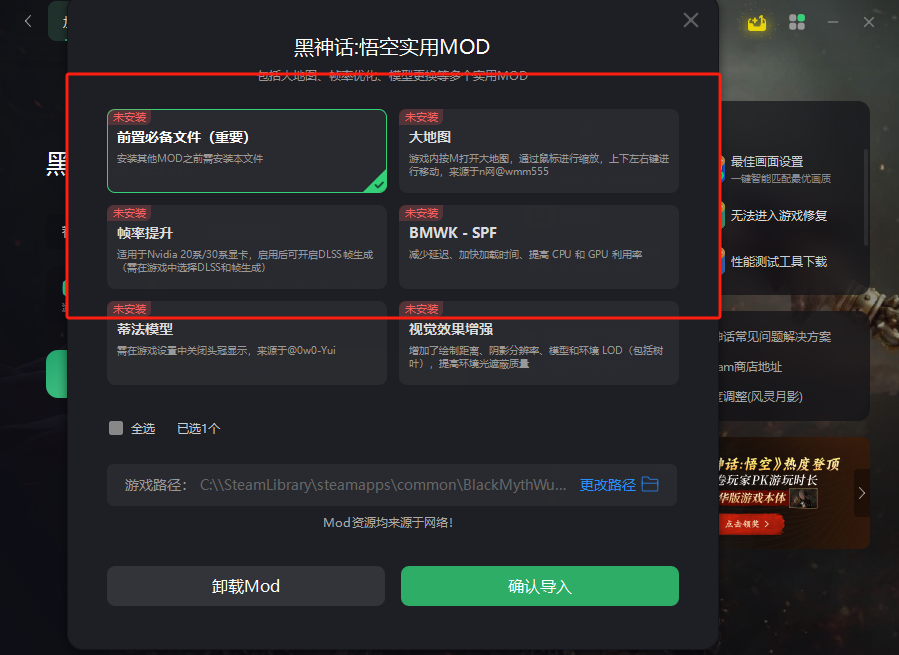Click the 最佳画面设置 tool icon
899x655 pixels.
(x=722, y=169)
